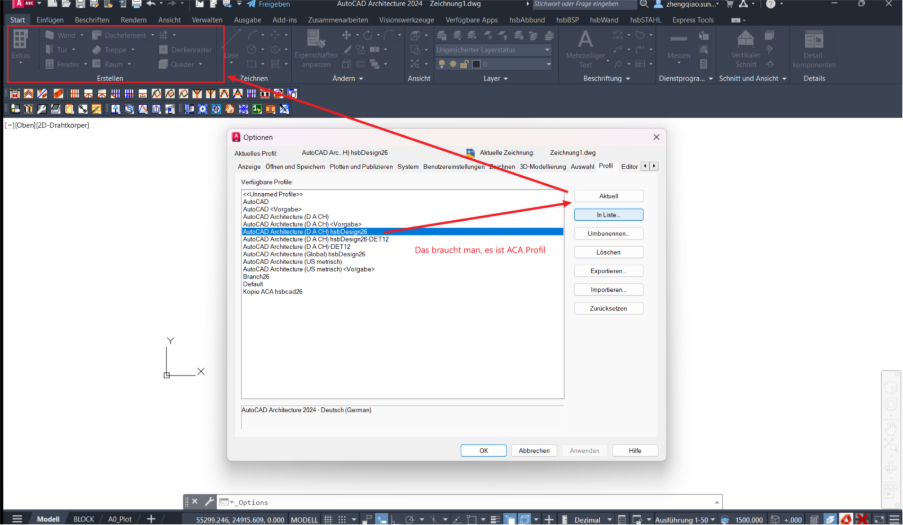Open the Ausführung 1-50 scale dropdown

point(685,519)
